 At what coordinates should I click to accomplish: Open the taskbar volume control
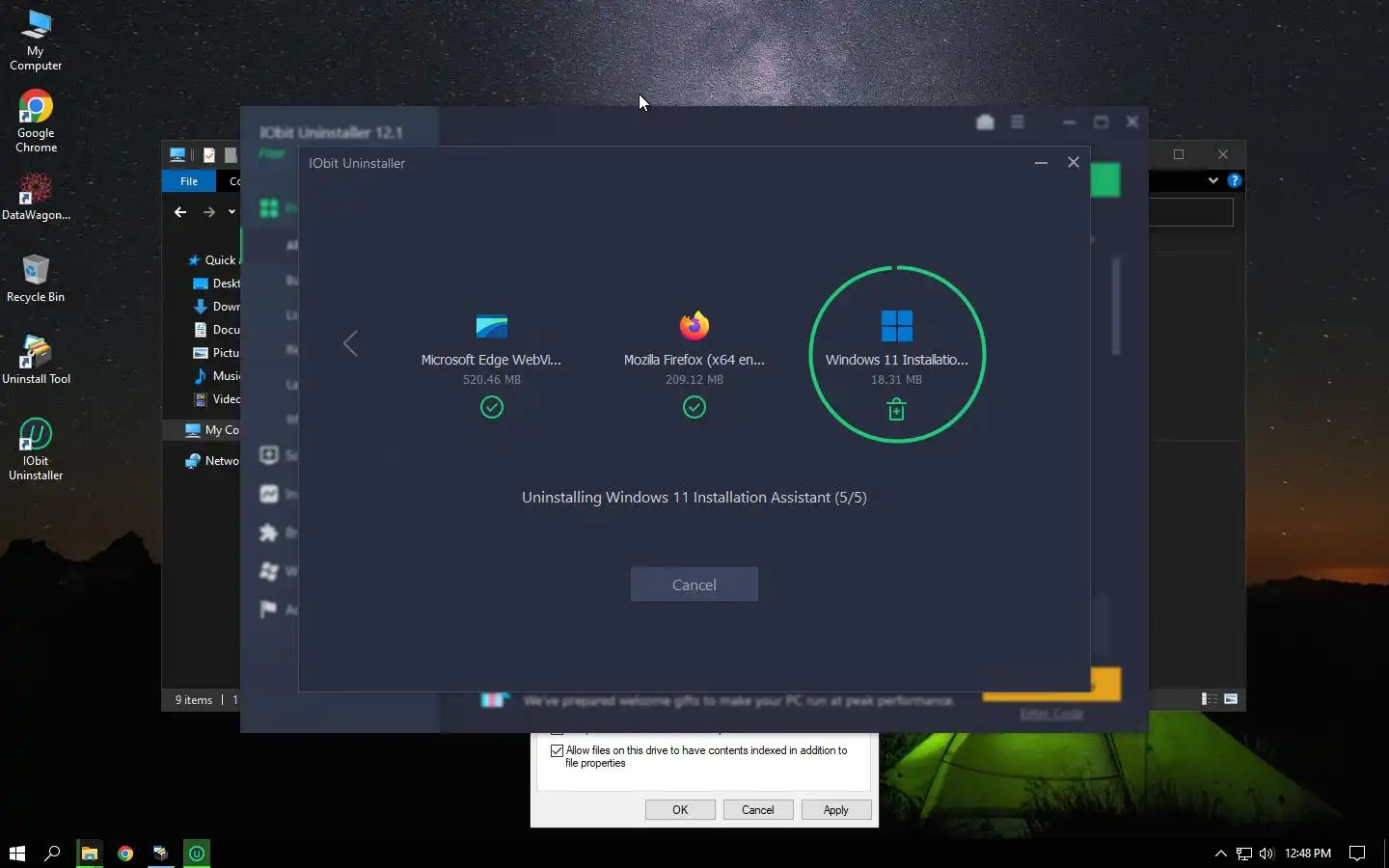pos(1266,853)
